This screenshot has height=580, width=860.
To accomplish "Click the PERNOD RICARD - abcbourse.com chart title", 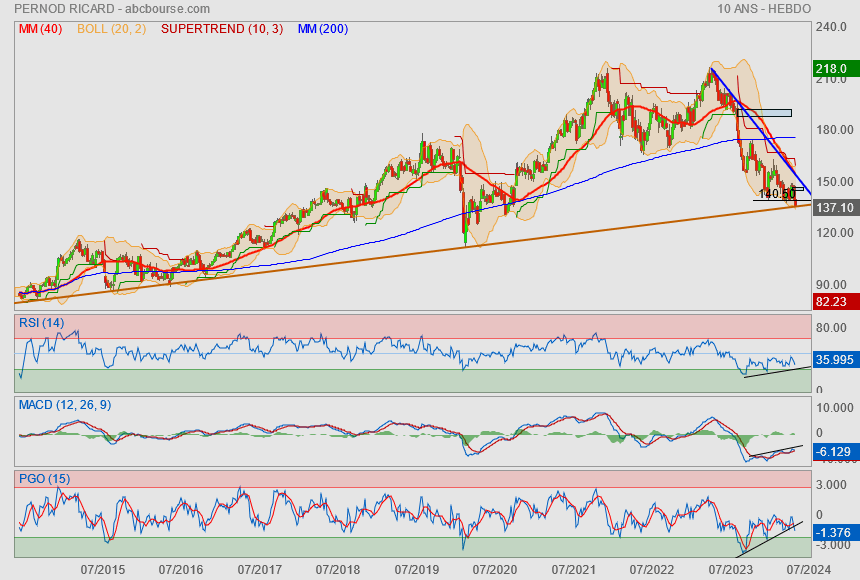I will pyautogui.click(x=112, y=9).
